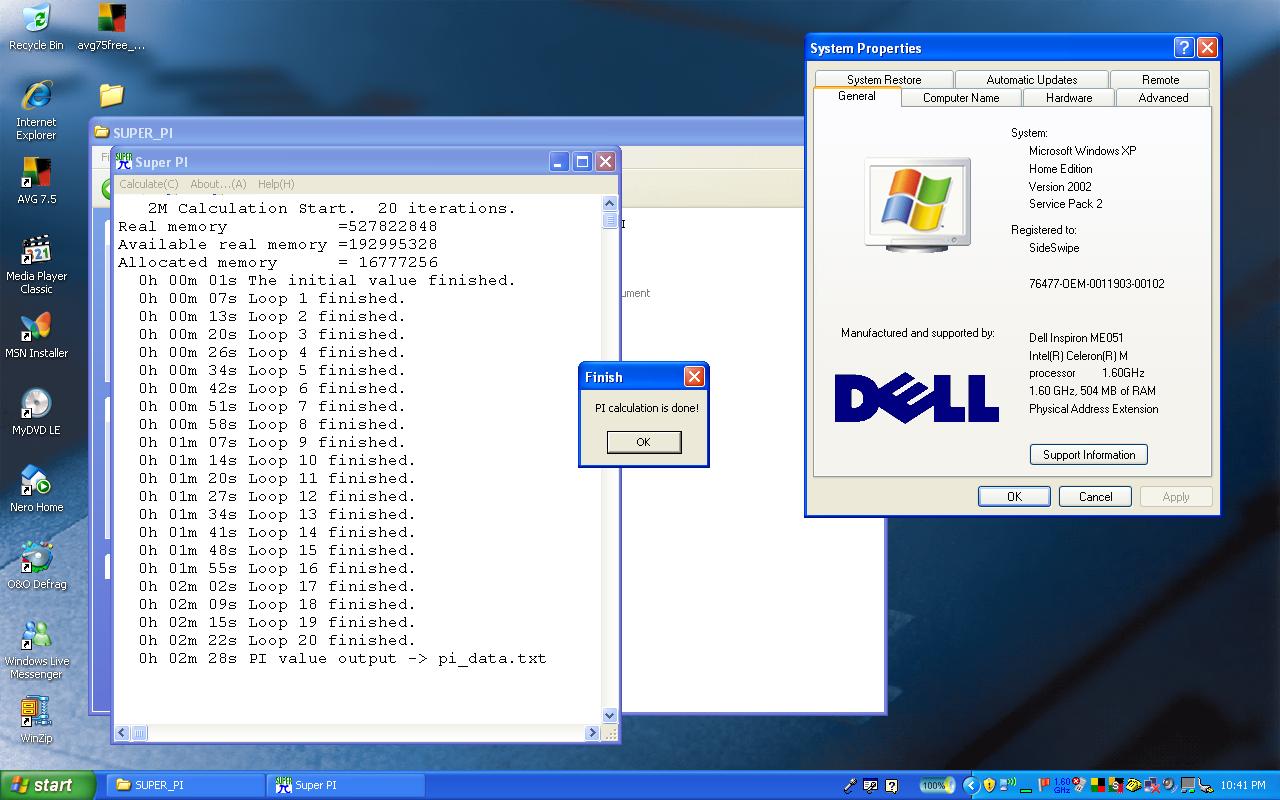Click the Super PI horizontal scrollbar left arrow
This screenshot has height=800, width=1280.
[x=122, y=733]
